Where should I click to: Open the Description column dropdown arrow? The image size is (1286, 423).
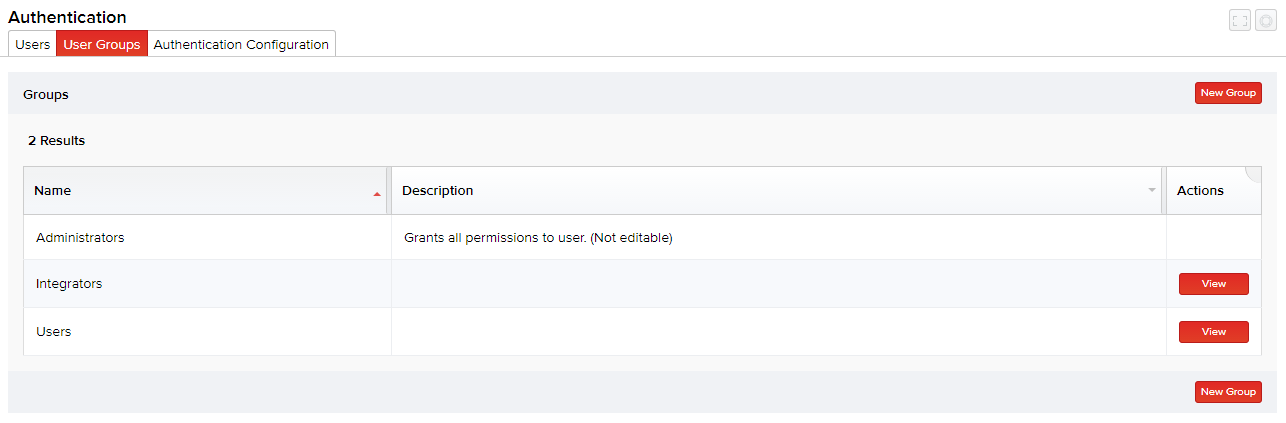click(1152, 190)
